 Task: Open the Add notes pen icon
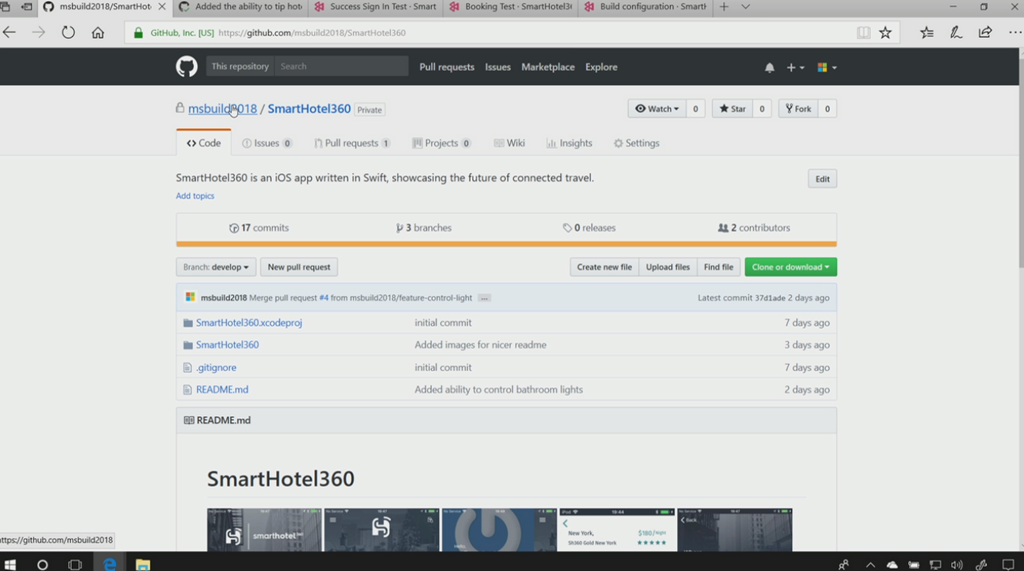pyautogui.click(x=955, y=32)
